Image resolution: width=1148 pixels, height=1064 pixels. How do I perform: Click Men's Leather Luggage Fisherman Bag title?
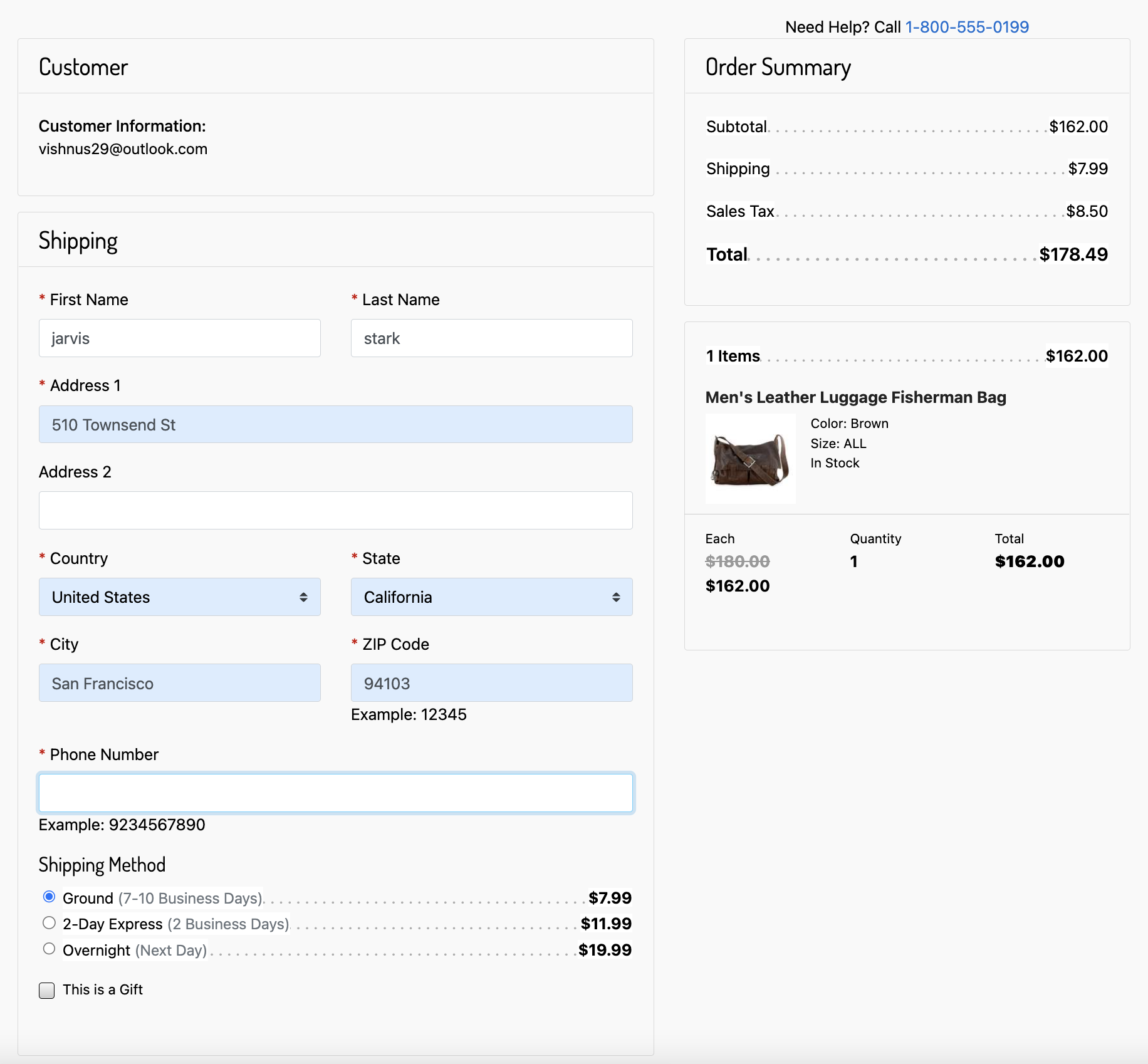click(x=855, y=397)
